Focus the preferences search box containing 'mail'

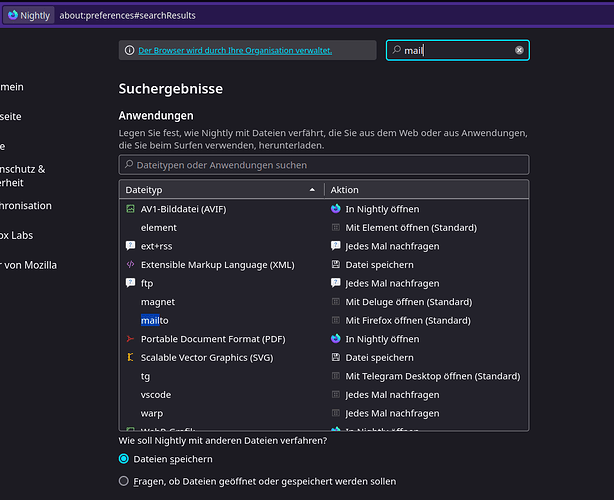pos(458,50)
